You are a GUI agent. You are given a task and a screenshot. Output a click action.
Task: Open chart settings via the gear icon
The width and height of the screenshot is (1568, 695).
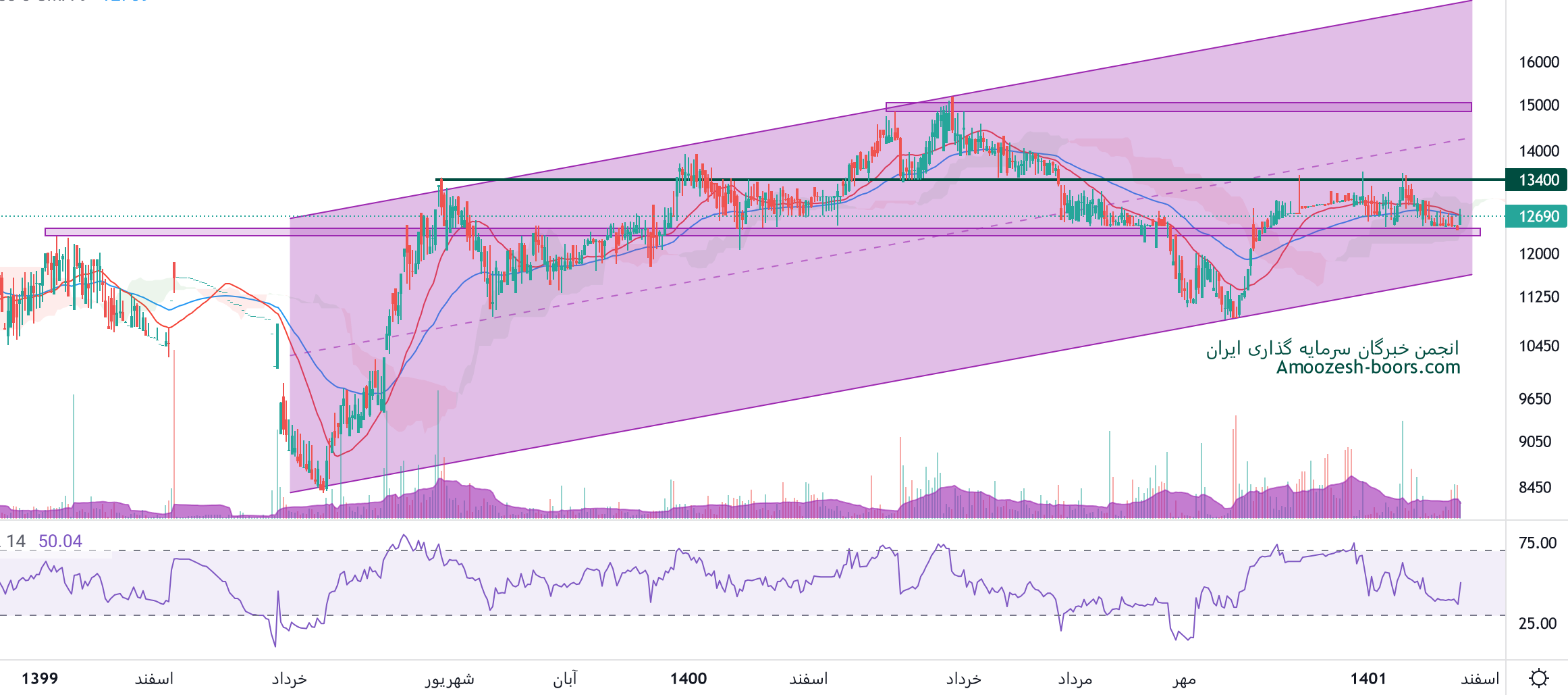coord(1538,678)
